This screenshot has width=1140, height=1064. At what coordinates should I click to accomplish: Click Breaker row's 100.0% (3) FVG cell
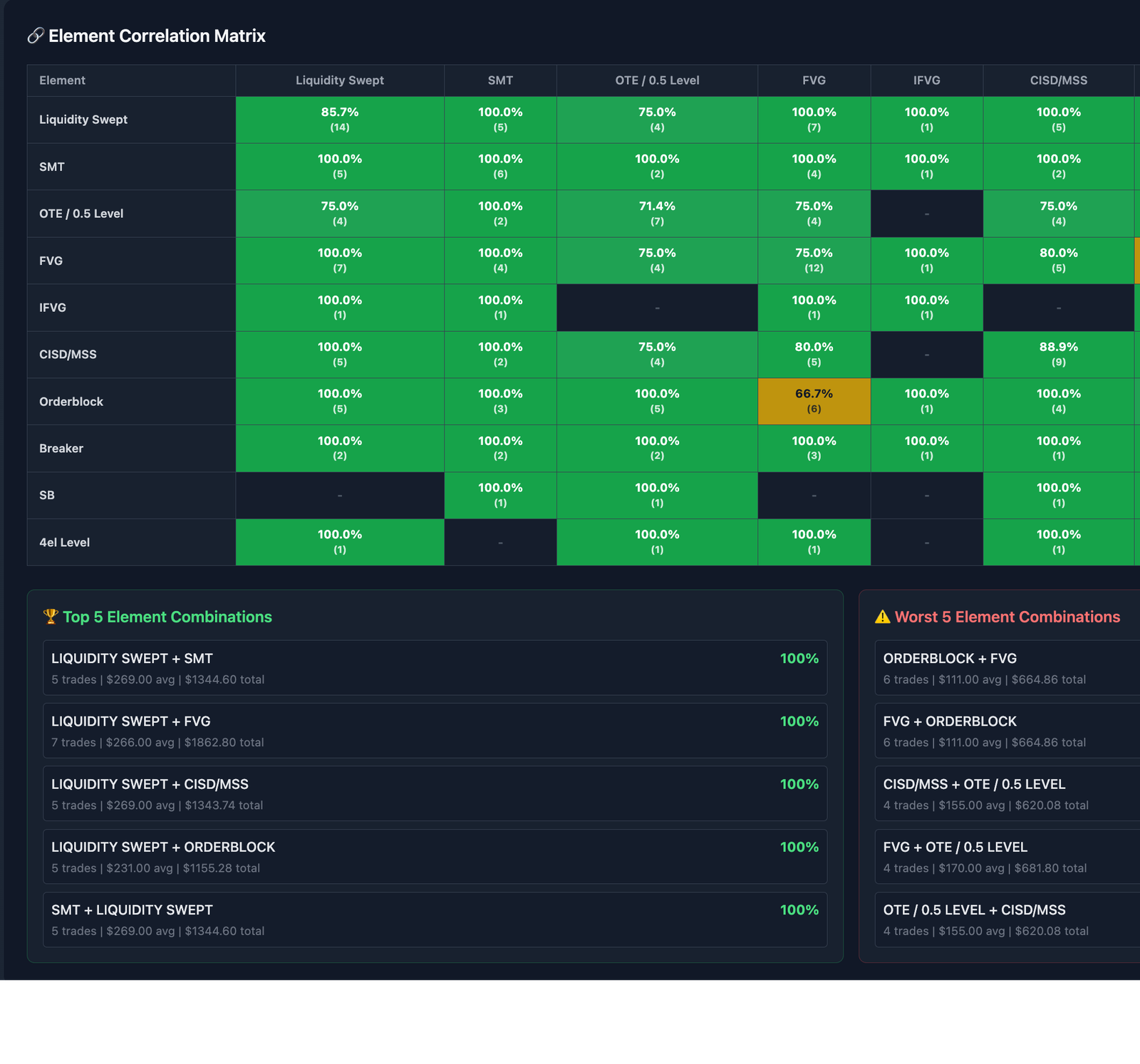coord(814,449)
